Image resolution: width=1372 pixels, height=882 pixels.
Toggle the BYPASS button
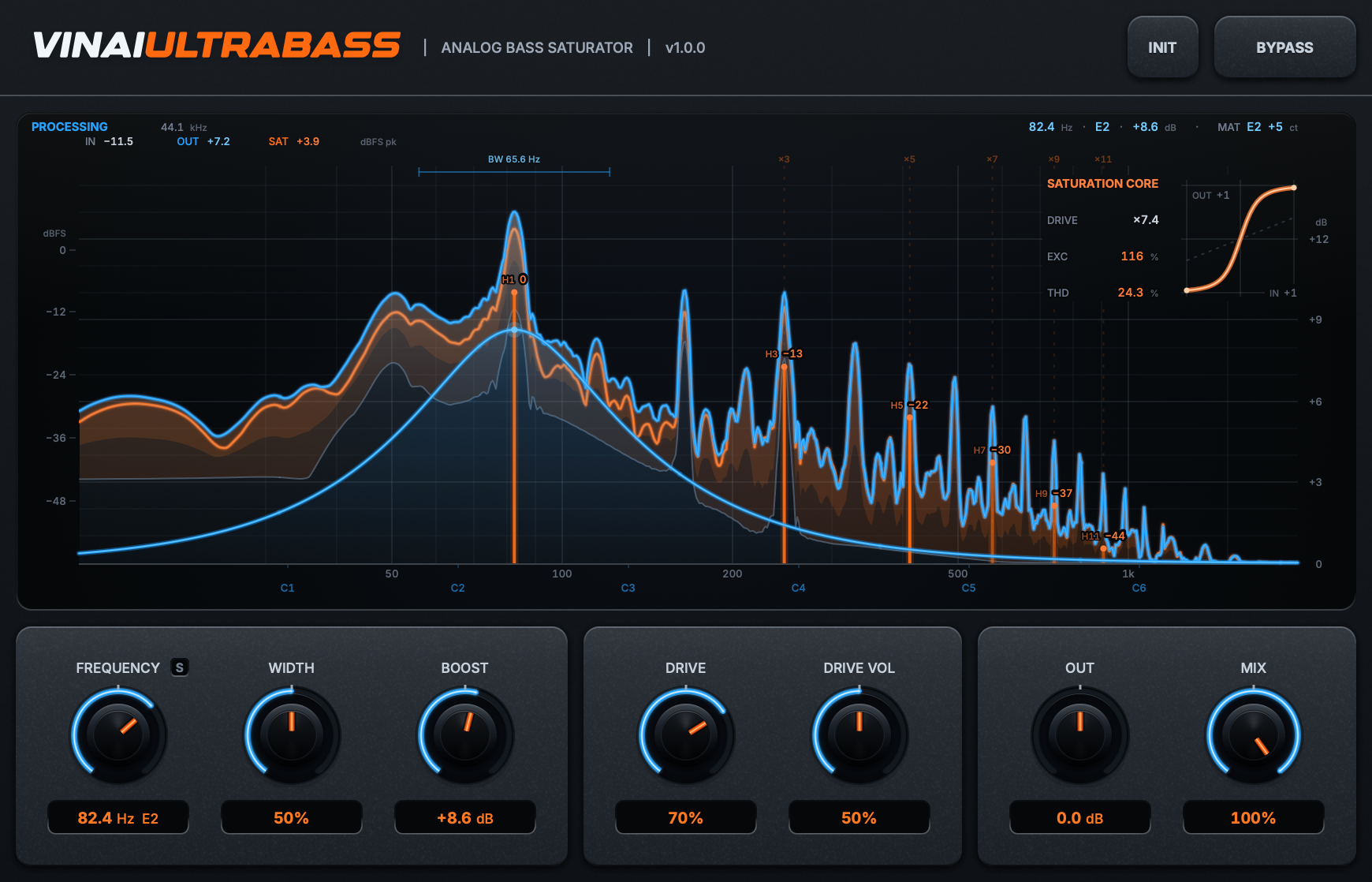tap(1284, 47)
